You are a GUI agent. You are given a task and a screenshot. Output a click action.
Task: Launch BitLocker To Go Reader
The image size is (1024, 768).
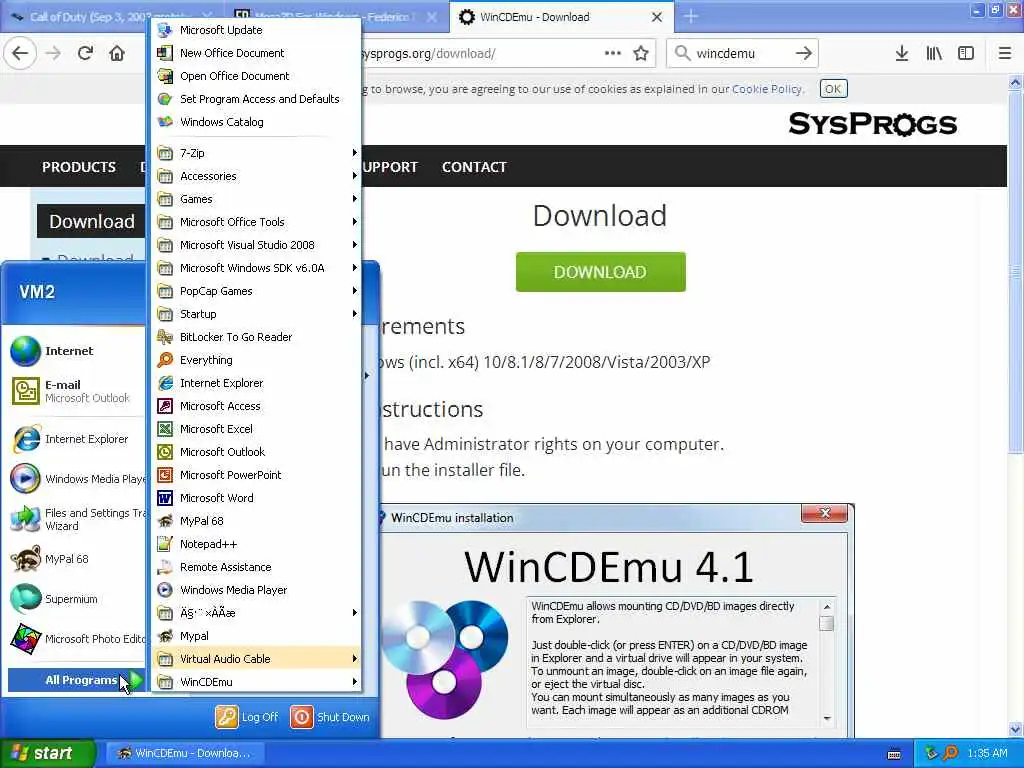(x=256, y=337)
